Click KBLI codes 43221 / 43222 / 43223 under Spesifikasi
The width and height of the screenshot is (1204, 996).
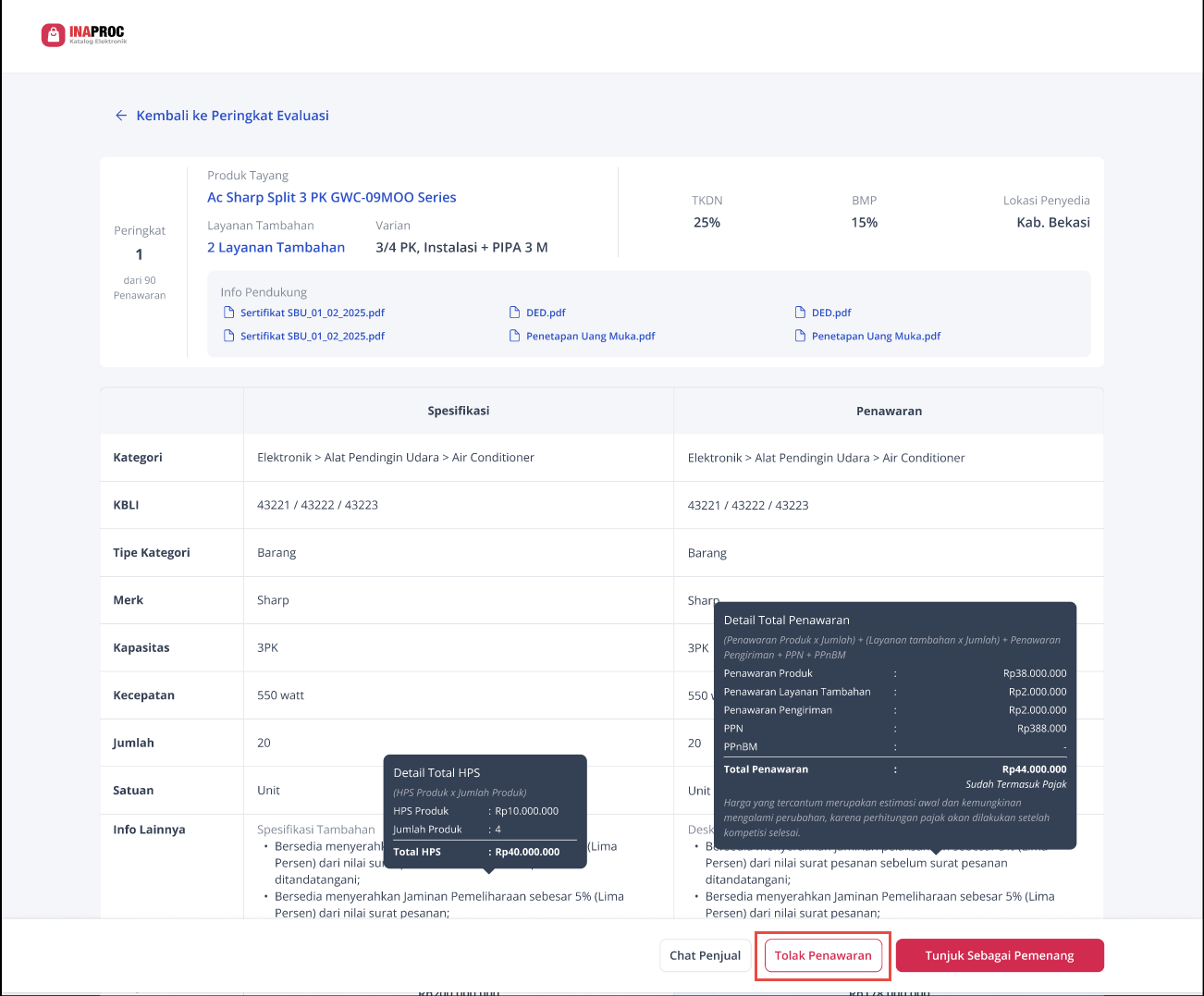coord(317,505)
